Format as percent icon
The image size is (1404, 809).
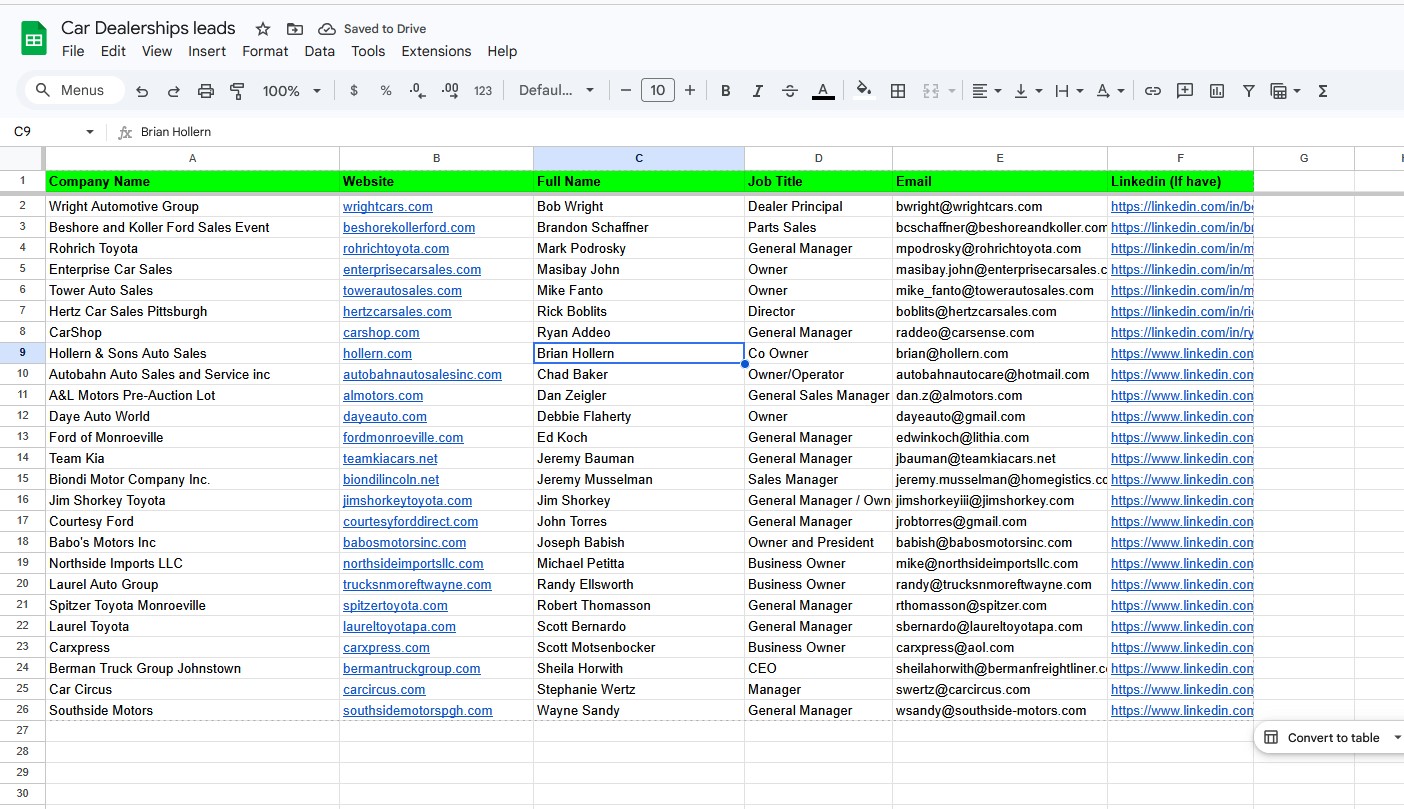(386, 91)
